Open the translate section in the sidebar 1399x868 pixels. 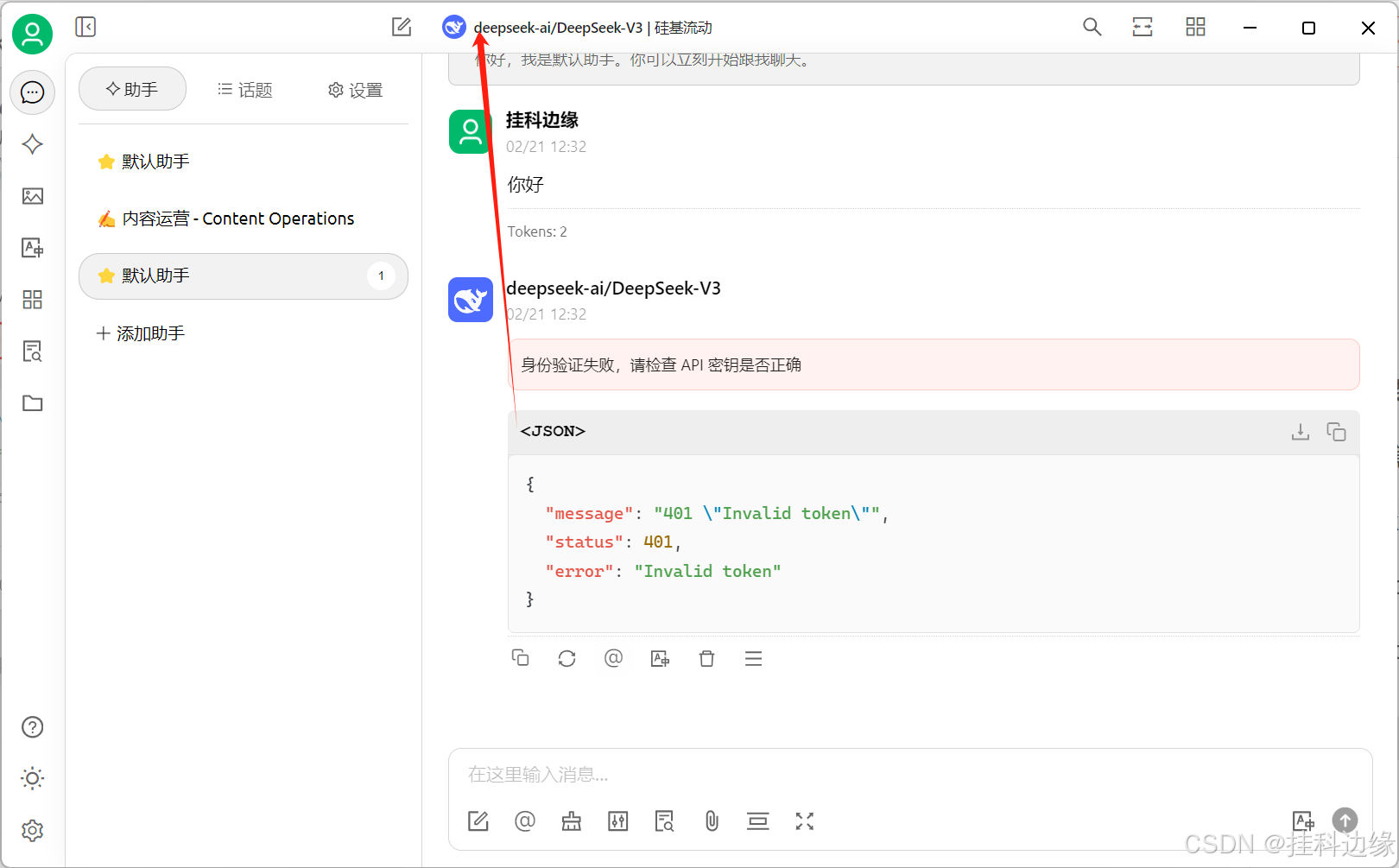[x=33, y=248]
